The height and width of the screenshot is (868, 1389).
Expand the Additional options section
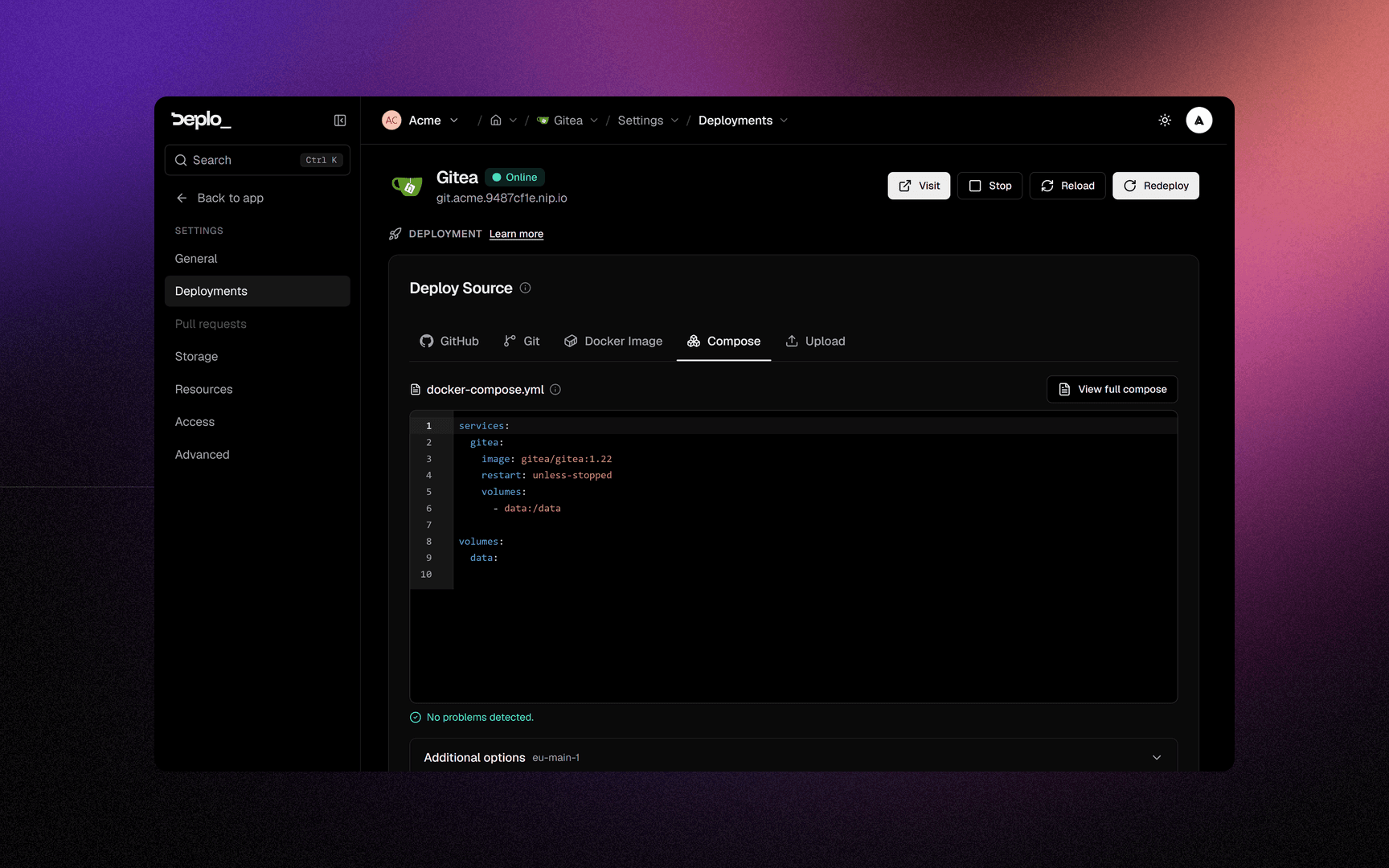click(x=793, y=757)
